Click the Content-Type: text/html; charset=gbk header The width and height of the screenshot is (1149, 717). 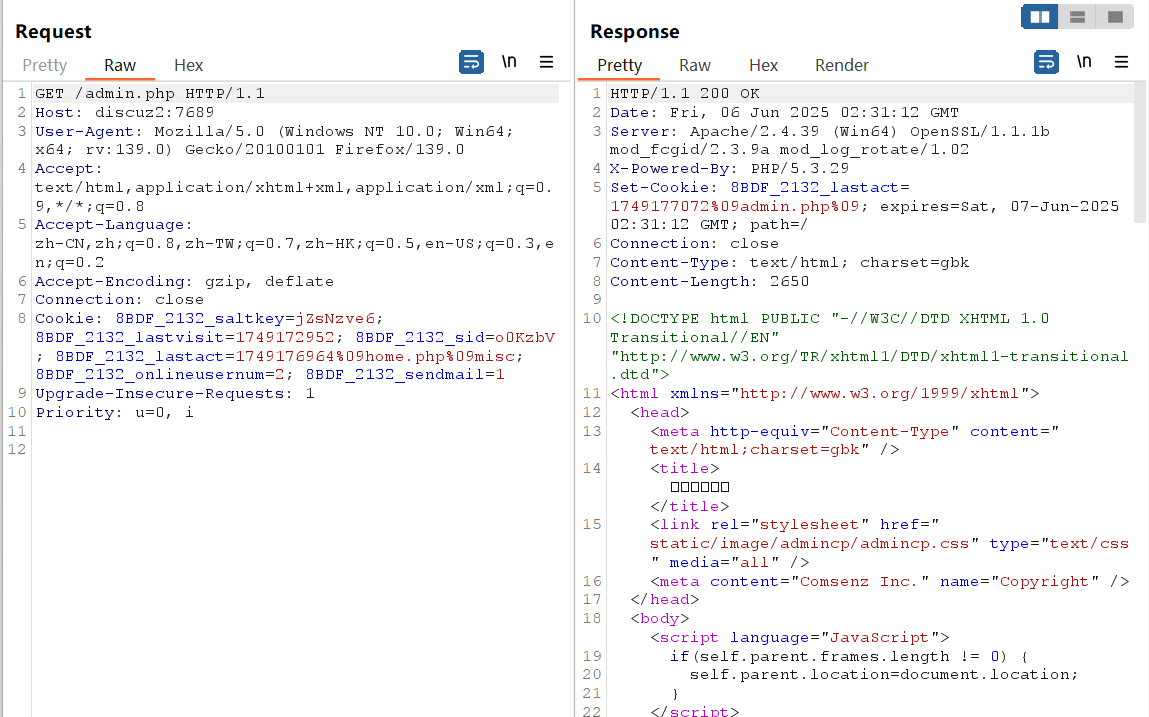pyautogui.click(x=790, y=262)
